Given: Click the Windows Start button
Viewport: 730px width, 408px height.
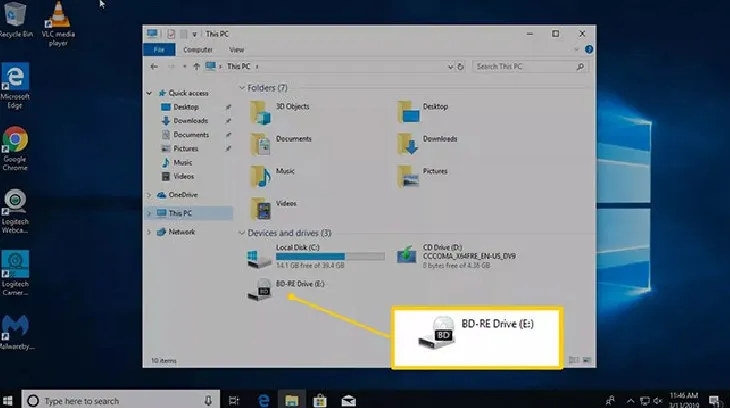Looking at the screenshot, I should (x=11, y=399).
